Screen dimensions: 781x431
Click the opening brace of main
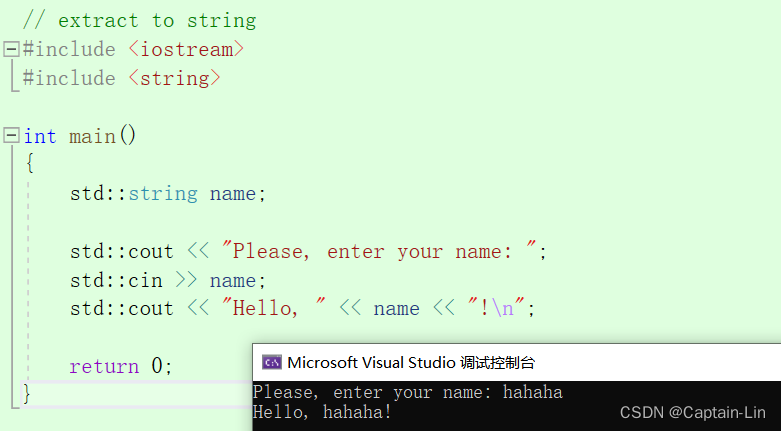(x=30, y=163)
